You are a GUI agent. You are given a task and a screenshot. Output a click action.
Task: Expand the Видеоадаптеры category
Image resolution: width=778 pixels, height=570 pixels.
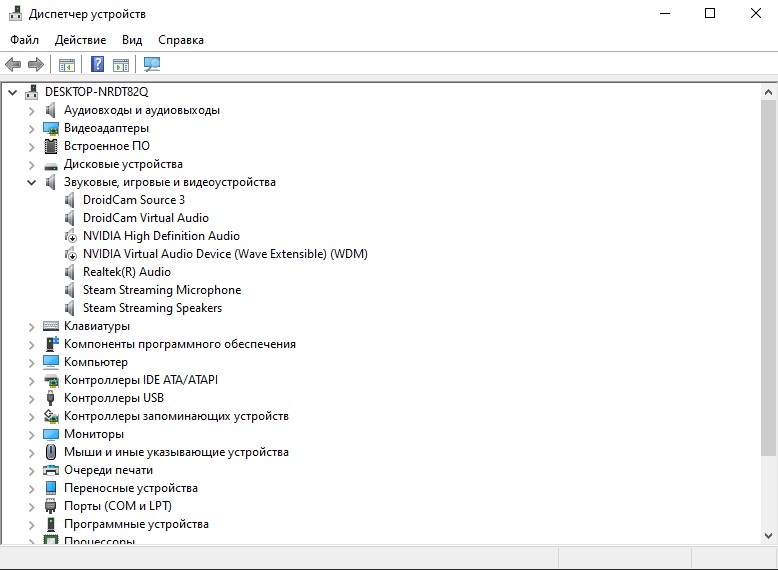(x=31, y=129)
